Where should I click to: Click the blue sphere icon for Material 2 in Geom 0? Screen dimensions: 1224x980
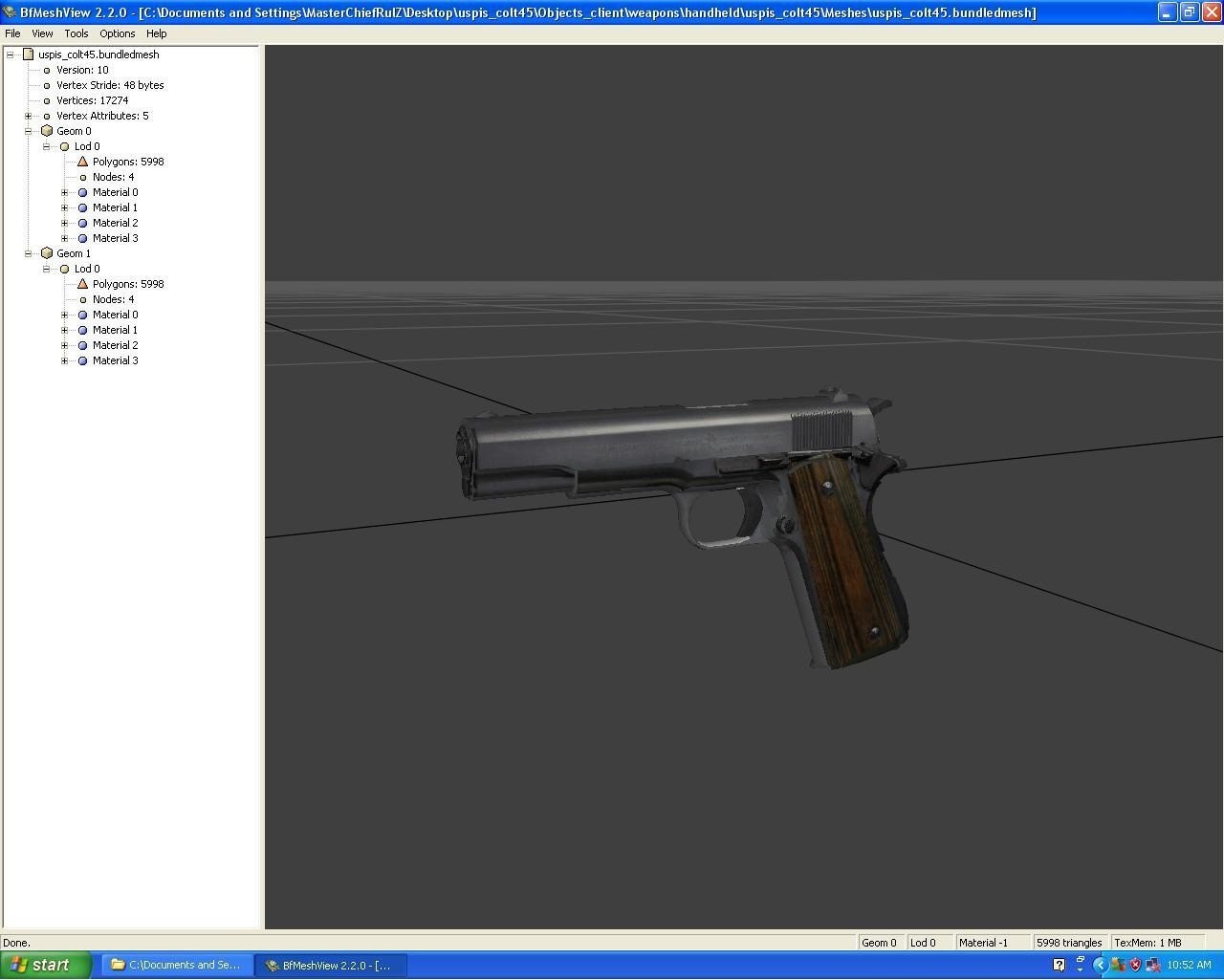pos(82,223)
